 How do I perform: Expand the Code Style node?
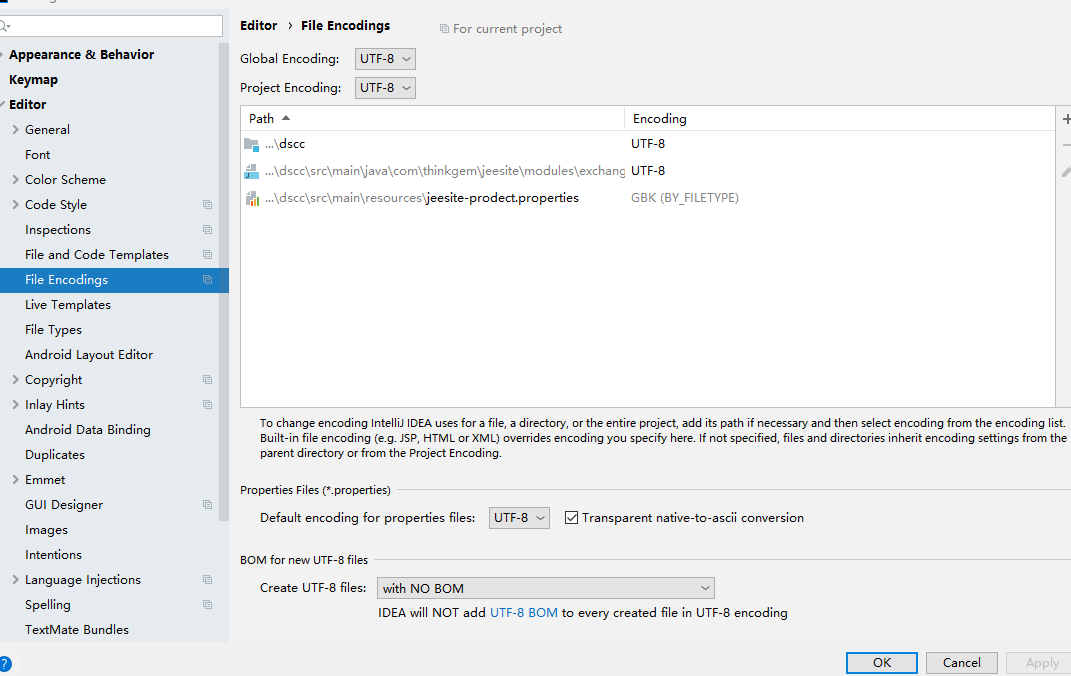[15, 205]
